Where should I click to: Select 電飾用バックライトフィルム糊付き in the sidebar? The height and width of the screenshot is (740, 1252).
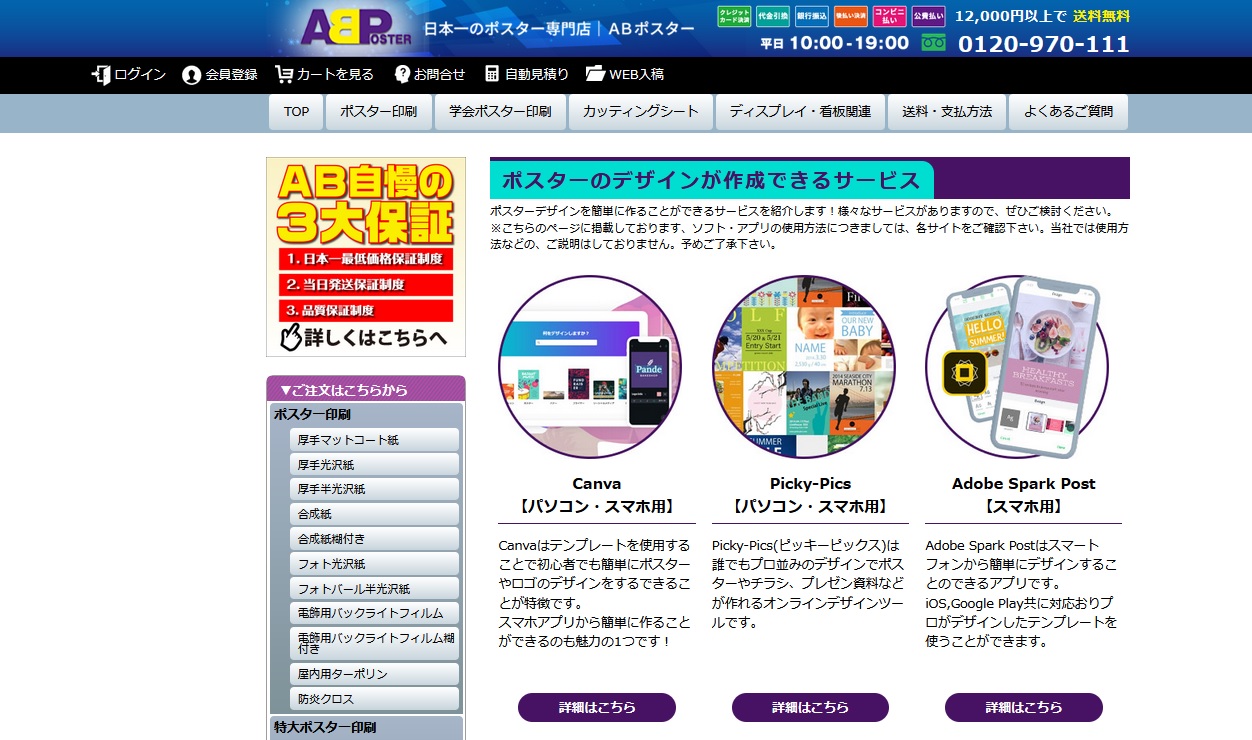click(x=374, y=643)
